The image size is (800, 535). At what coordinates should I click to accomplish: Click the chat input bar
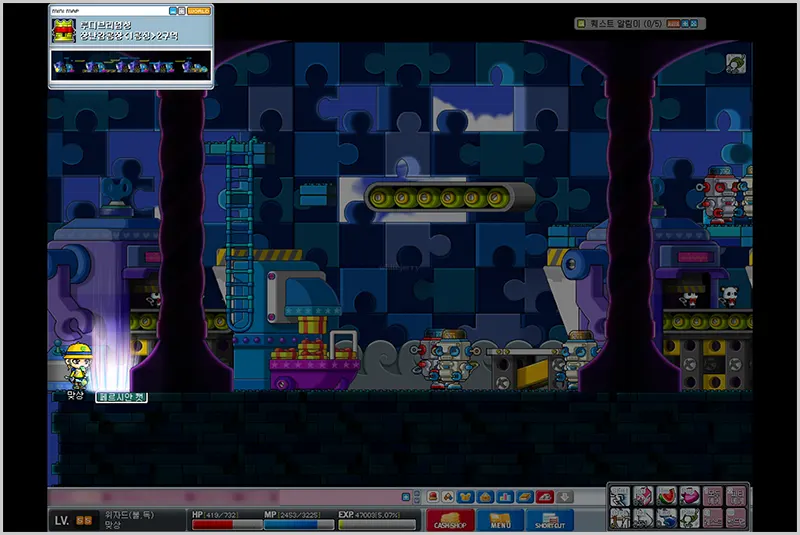coord(223,497)
